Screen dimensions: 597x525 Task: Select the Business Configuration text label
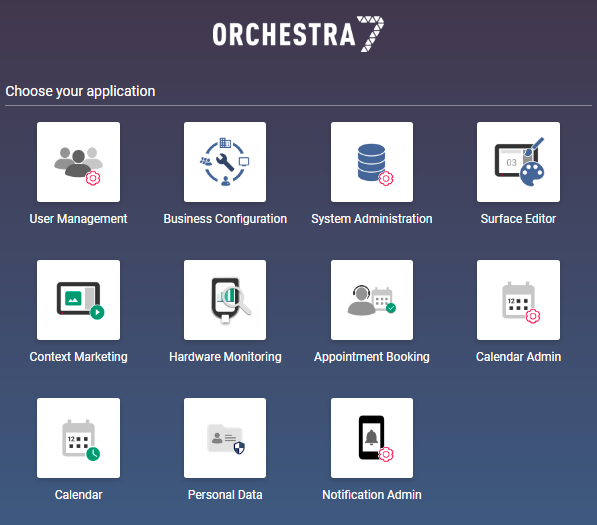click(225, 219)
